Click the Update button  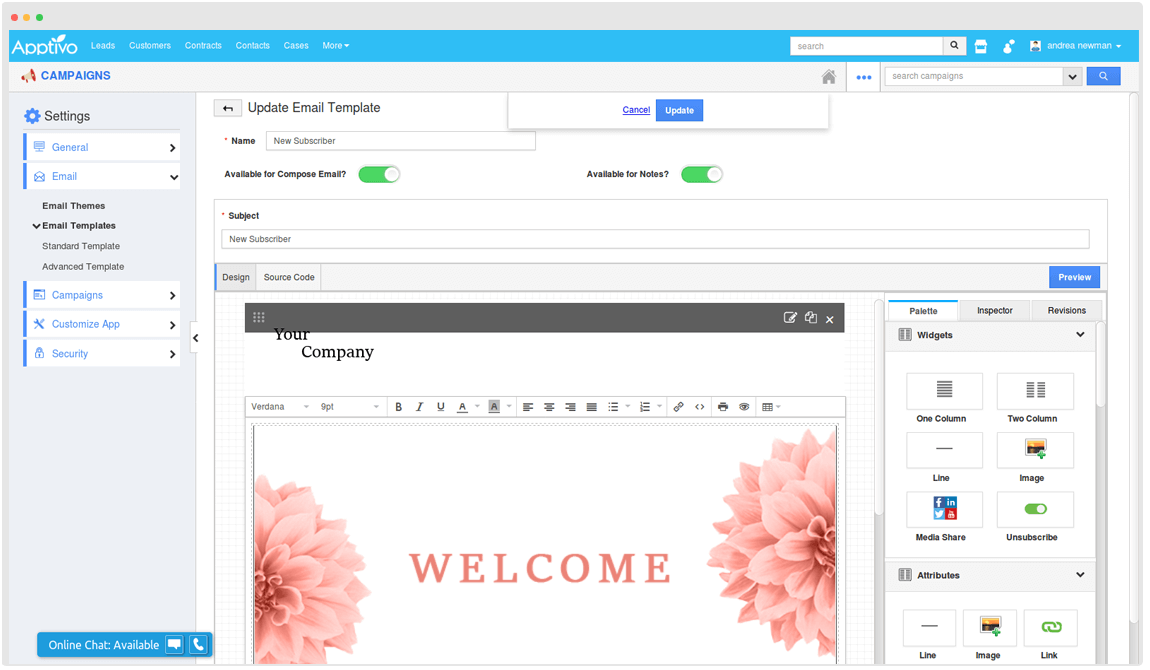point(679,110)
